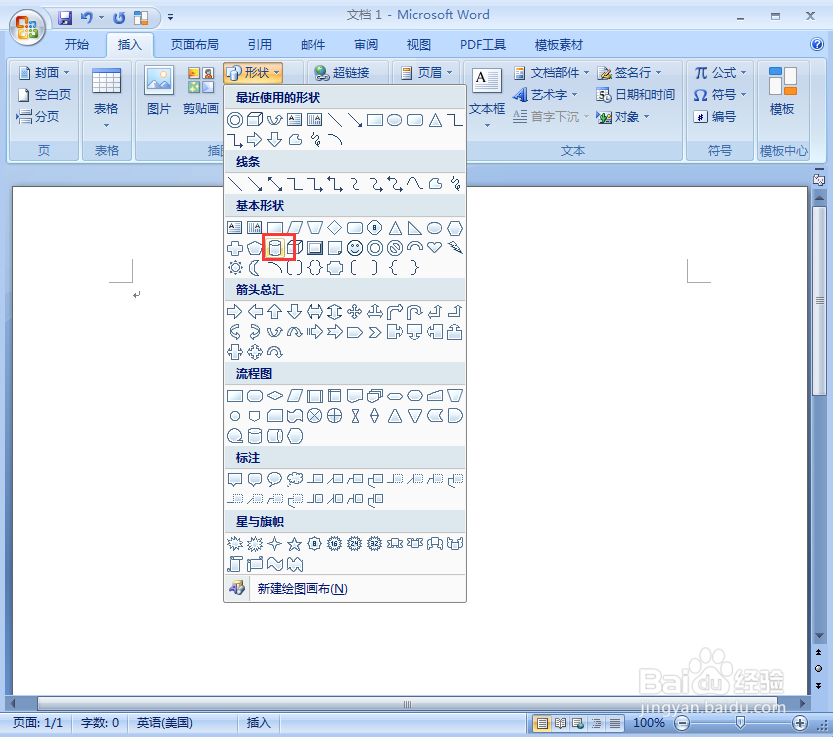Switch to the 开始 tab
The height and width of the screenshot is (737, 833).
(x=76, y=45)
